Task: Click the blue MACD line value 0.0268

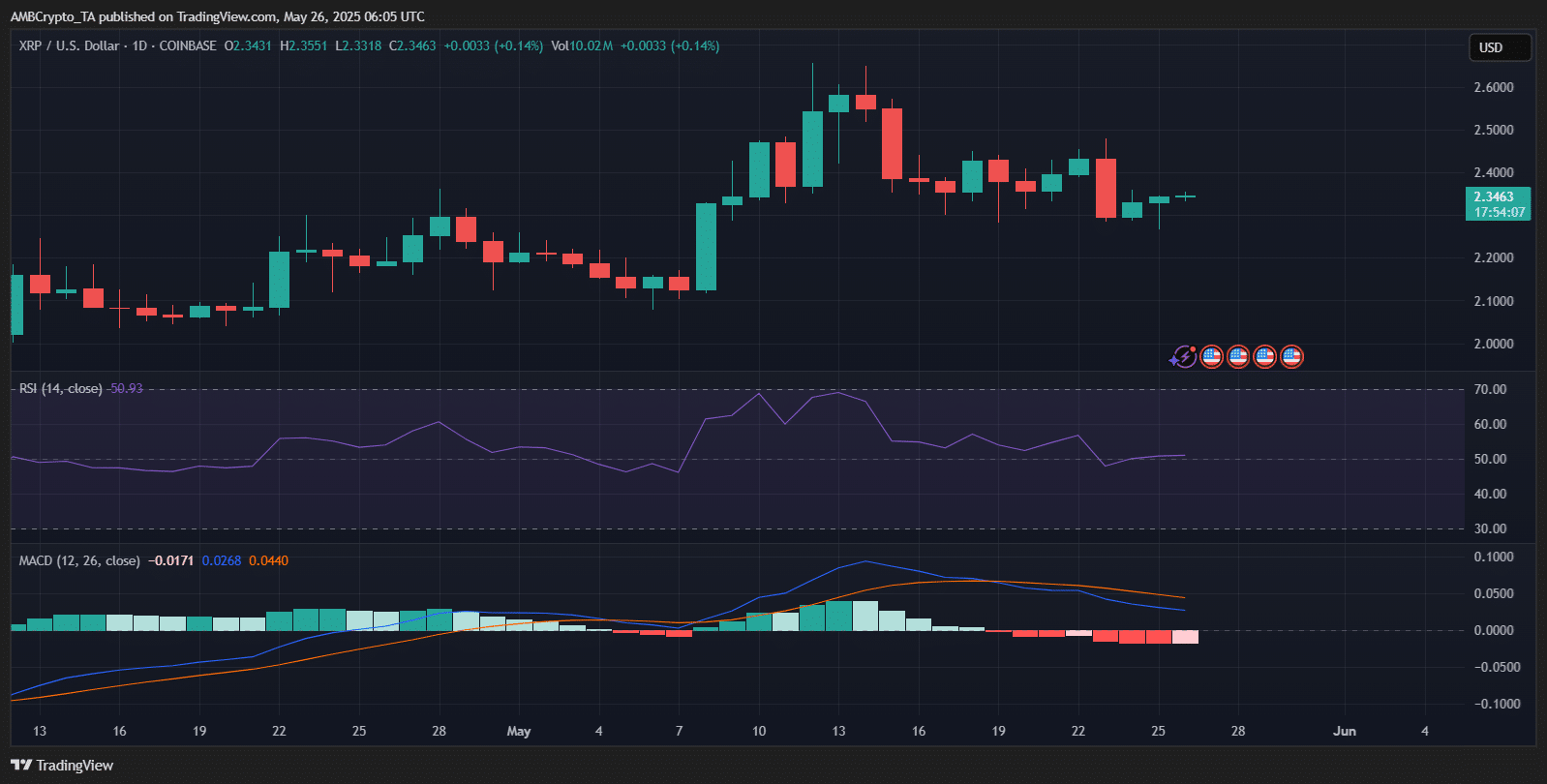Action: 222,560
